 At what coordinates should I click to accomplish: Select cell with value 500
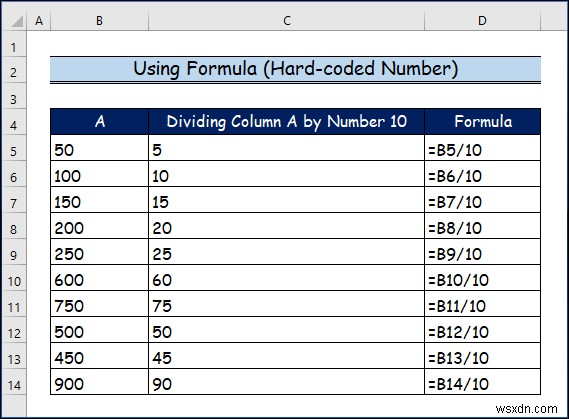point(99,330)
